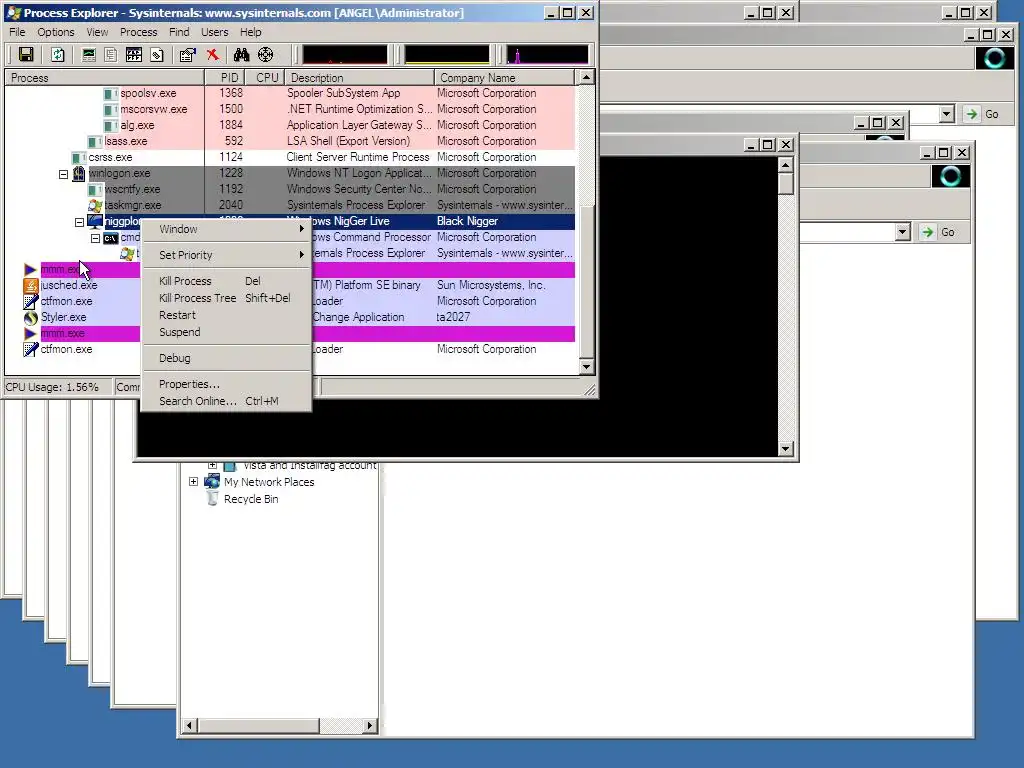Select Debug in the context menu
This screenshot has height=768, width=1024.
click(226, 358)
